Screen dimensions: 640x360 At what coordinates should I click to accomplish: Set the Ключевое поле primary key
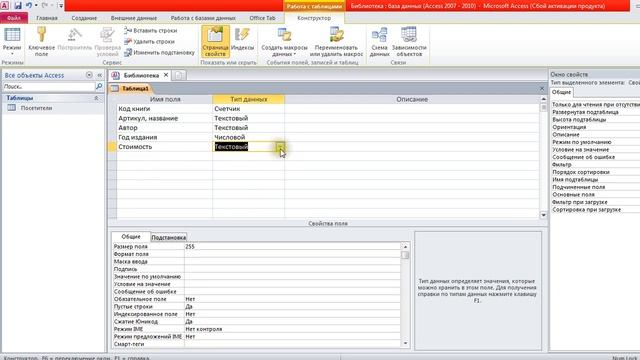pyautogui.click(x=41, y=42)
